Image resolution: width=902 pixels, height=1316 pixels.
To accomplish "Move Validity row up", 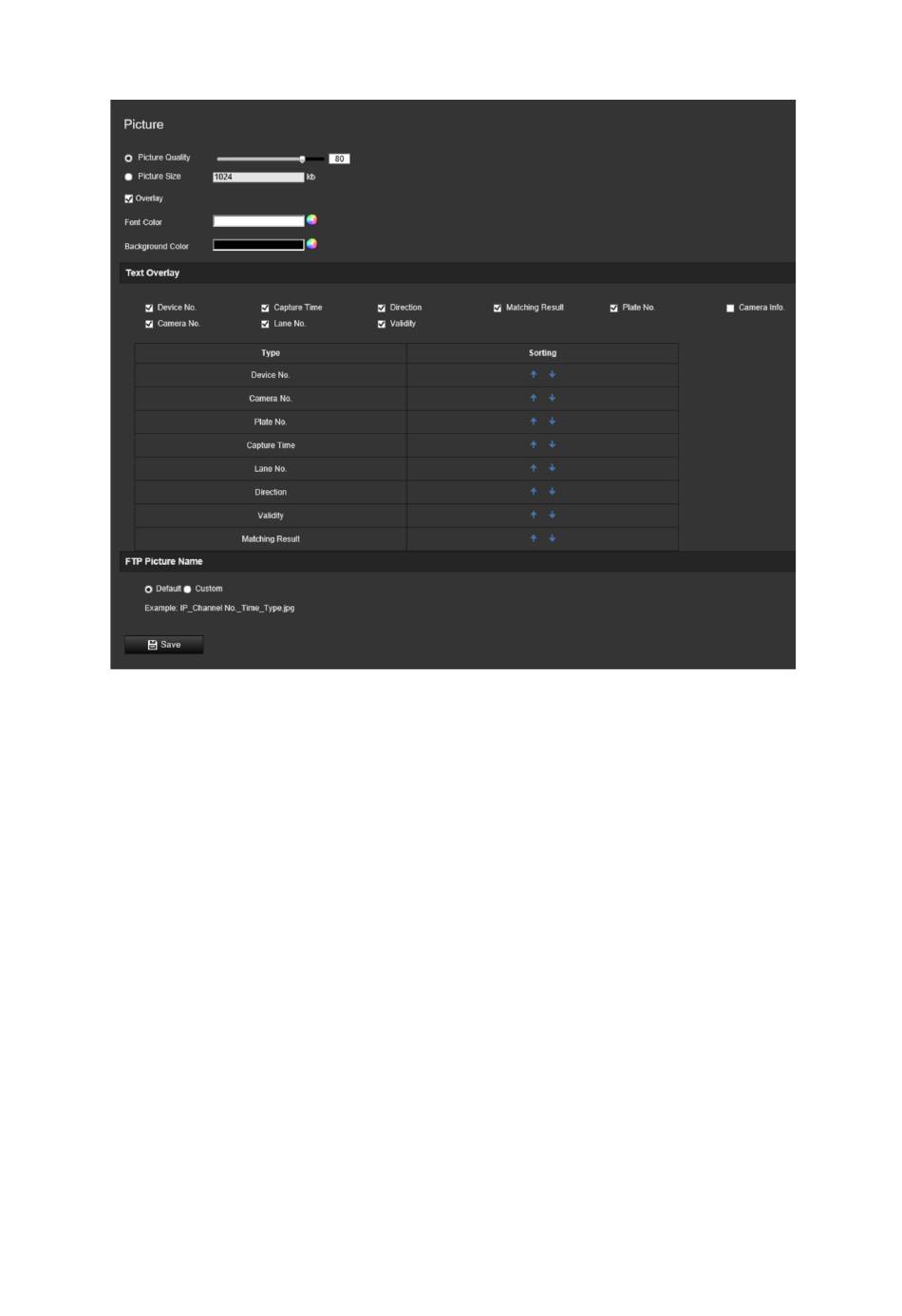I will 534,516.
